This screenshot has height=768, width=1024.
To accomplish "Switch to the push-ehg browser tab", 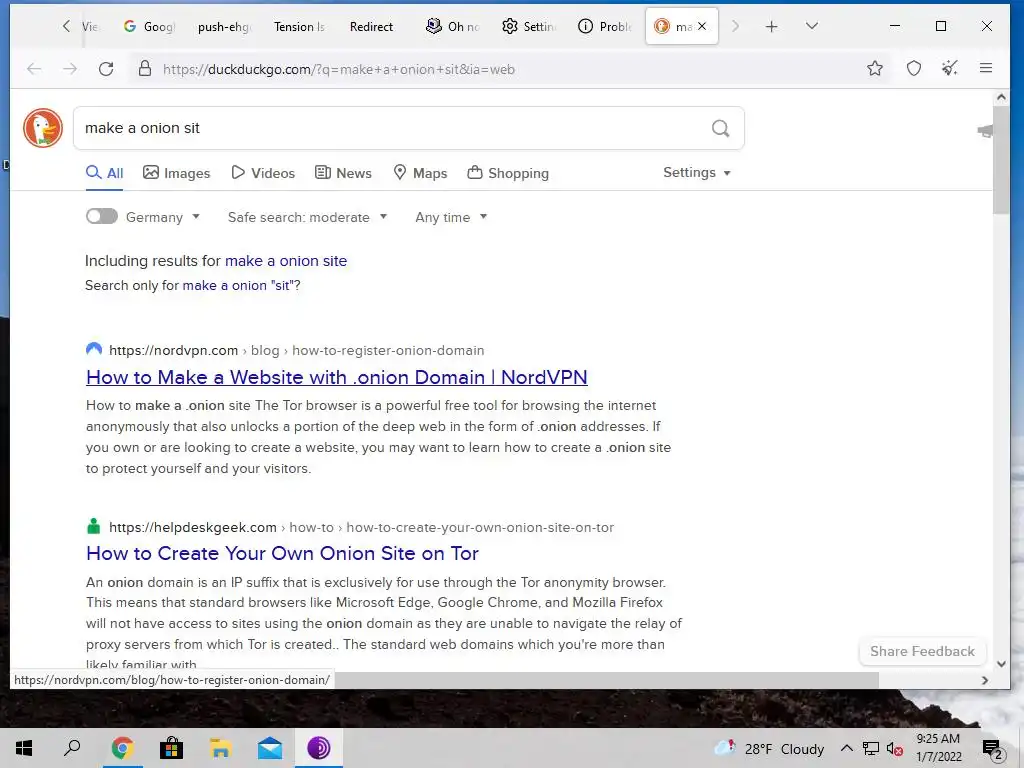I will click(224, 26).
